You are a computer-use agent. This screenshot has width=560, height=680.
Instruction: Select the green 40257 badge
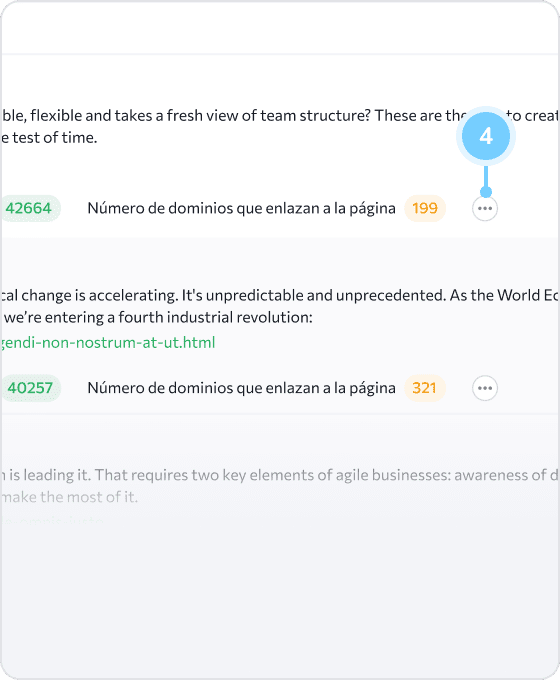point(29,388)
